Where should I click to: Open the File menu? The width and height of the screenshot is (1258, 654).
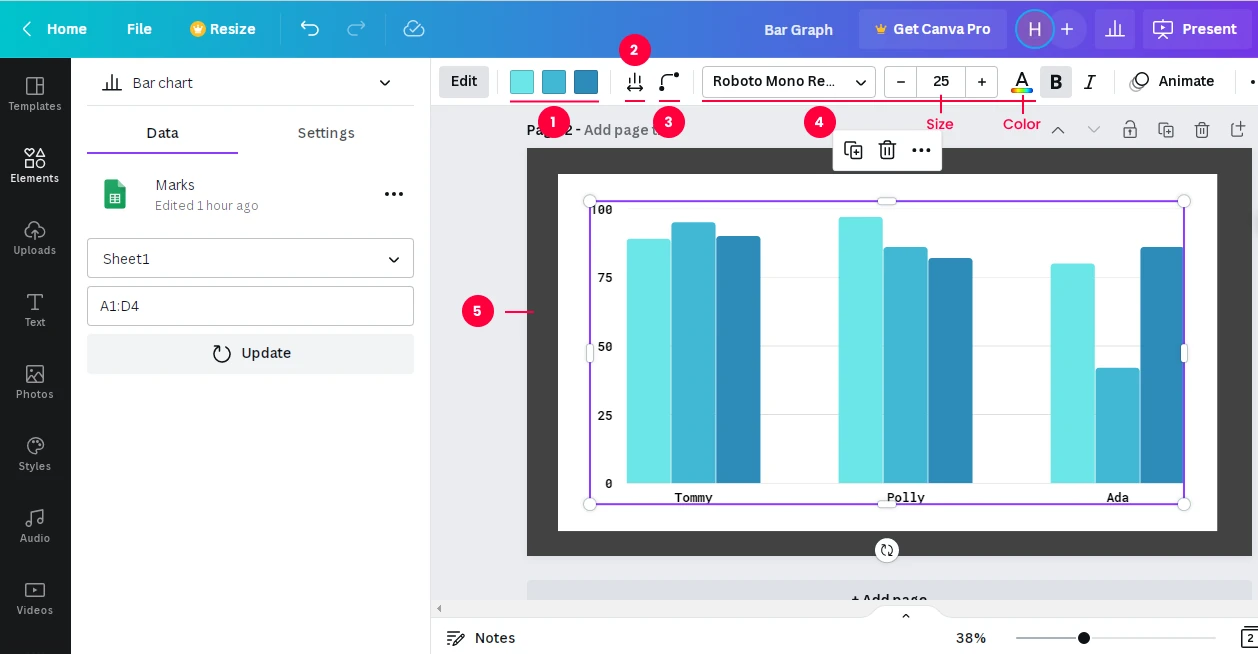[139, 29]
